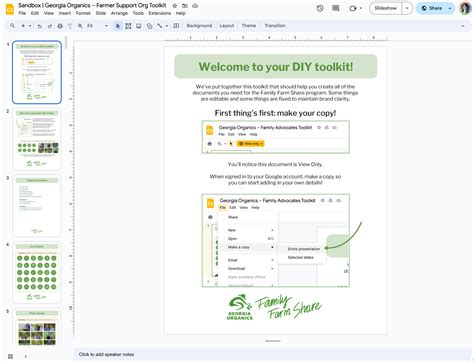The width and height of the screenshot is (474, 362).
Task: Open the Tools menu
Action: pyautogui.click(x=138, y=13)
